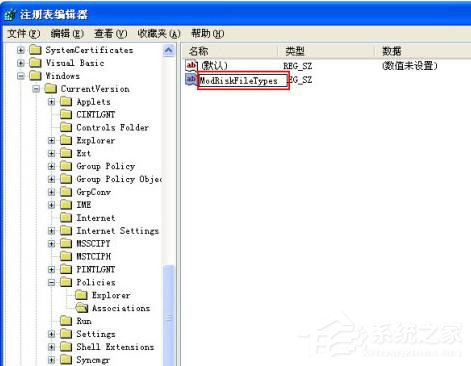This screenshot has height=366, width=471.
Task: Click the Ext folder icon
Action: [66, 153]
